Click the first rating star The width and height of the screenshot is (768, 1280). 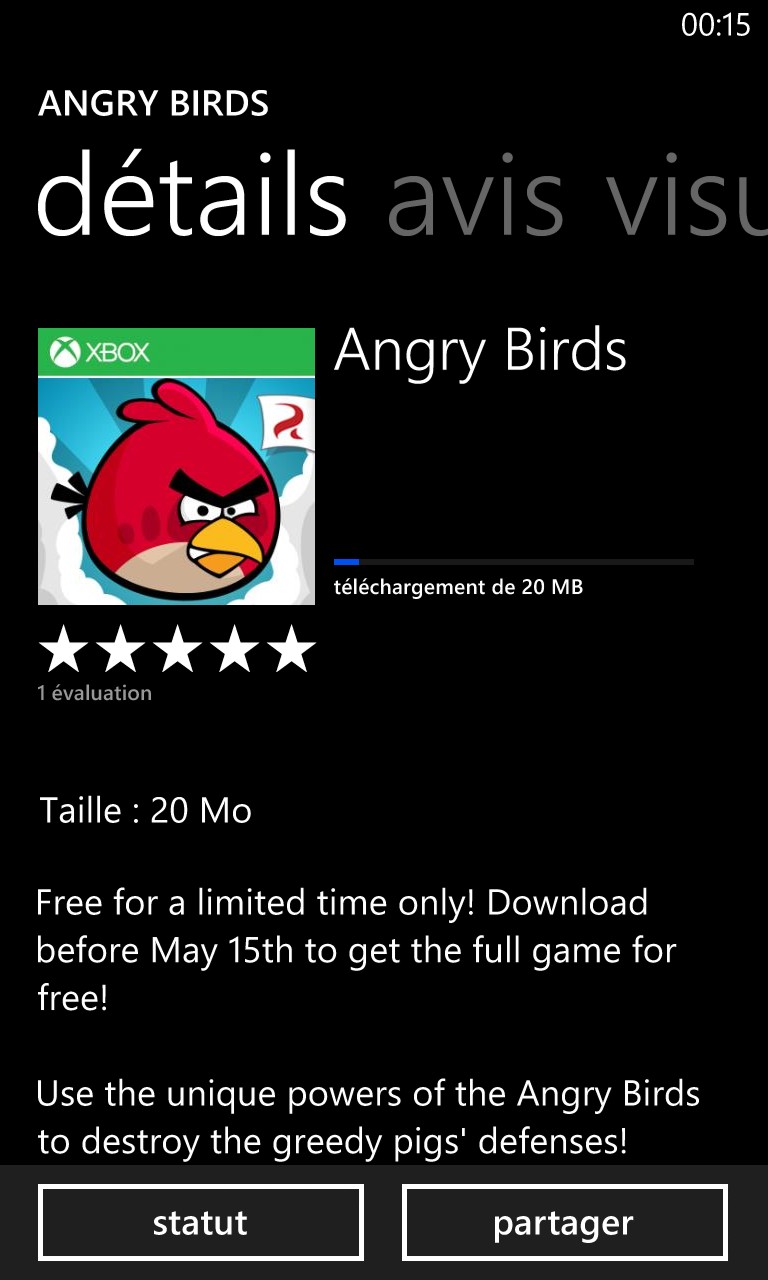(63, 649)
